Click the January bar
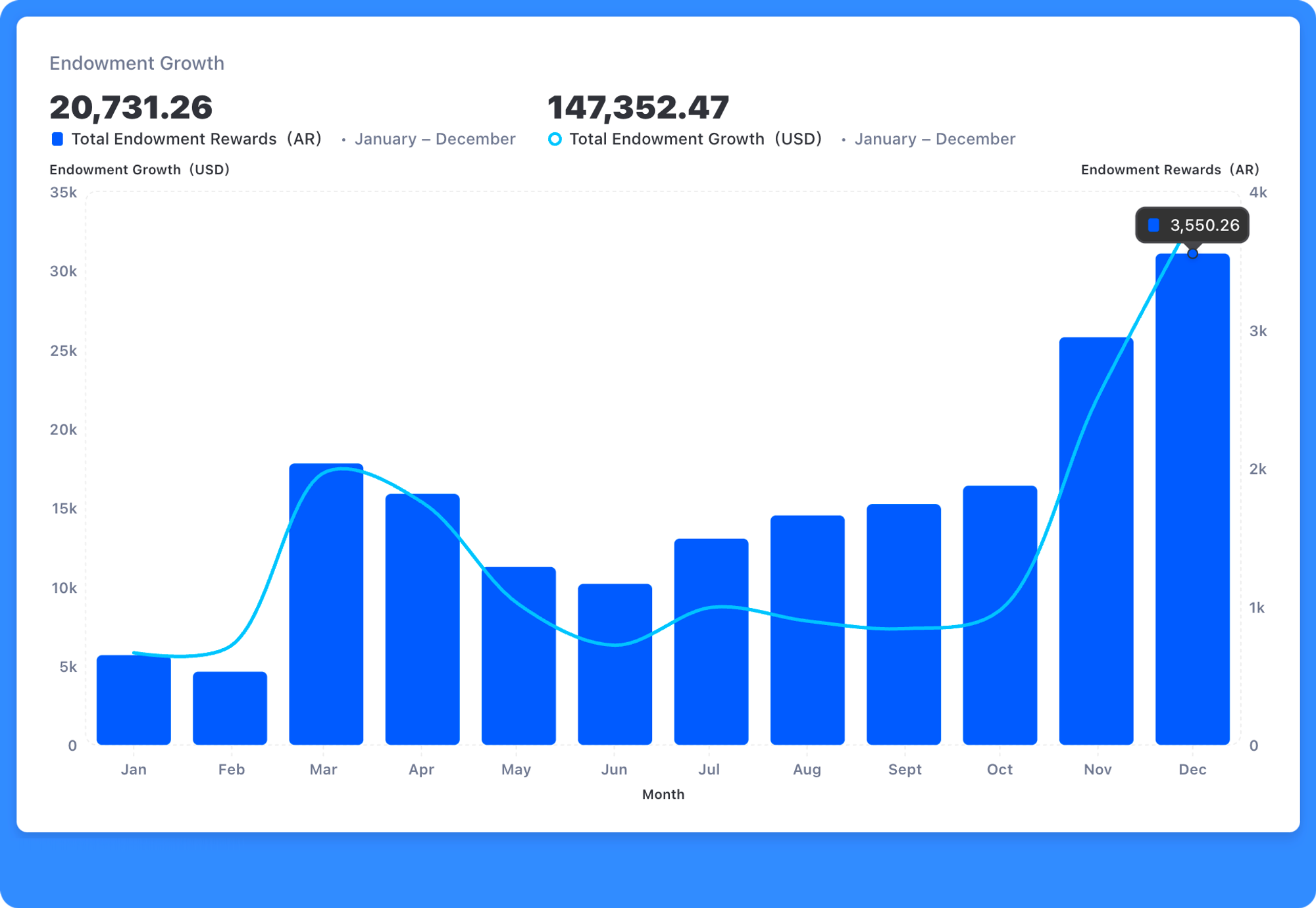This screenshot has height=908, width=1316. pyautogui.click(x=134, y=700)
